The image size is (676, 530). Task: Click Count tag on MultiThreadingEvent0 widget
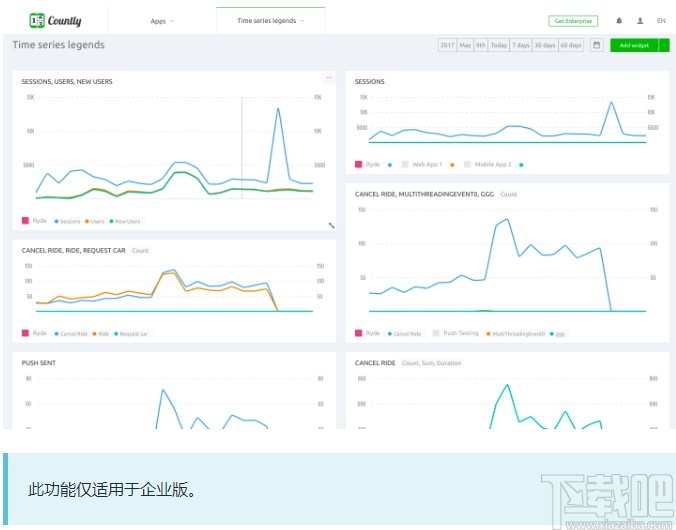point(508,194)
